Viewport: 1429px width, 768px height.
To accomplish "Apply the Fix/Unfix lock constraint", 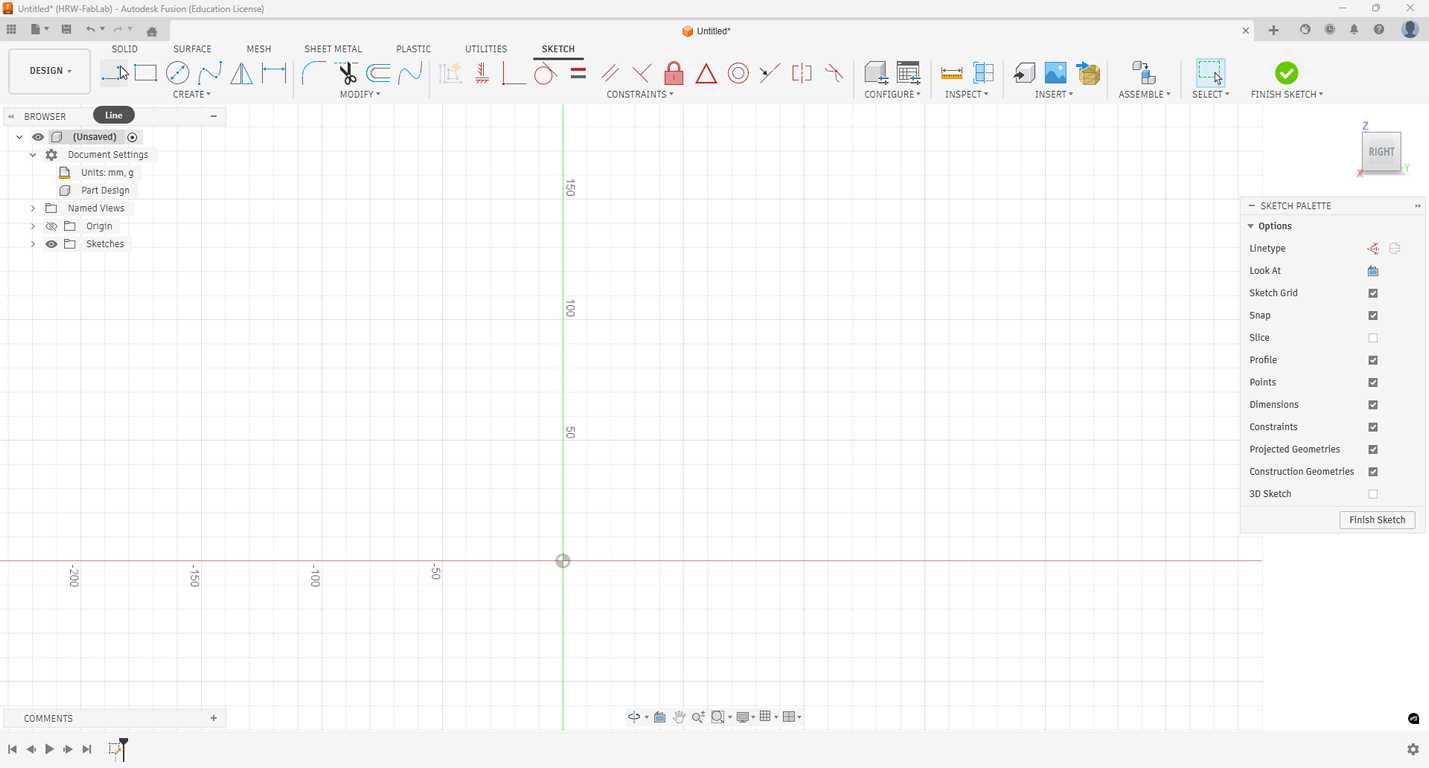I will click(x=674, y=73).
